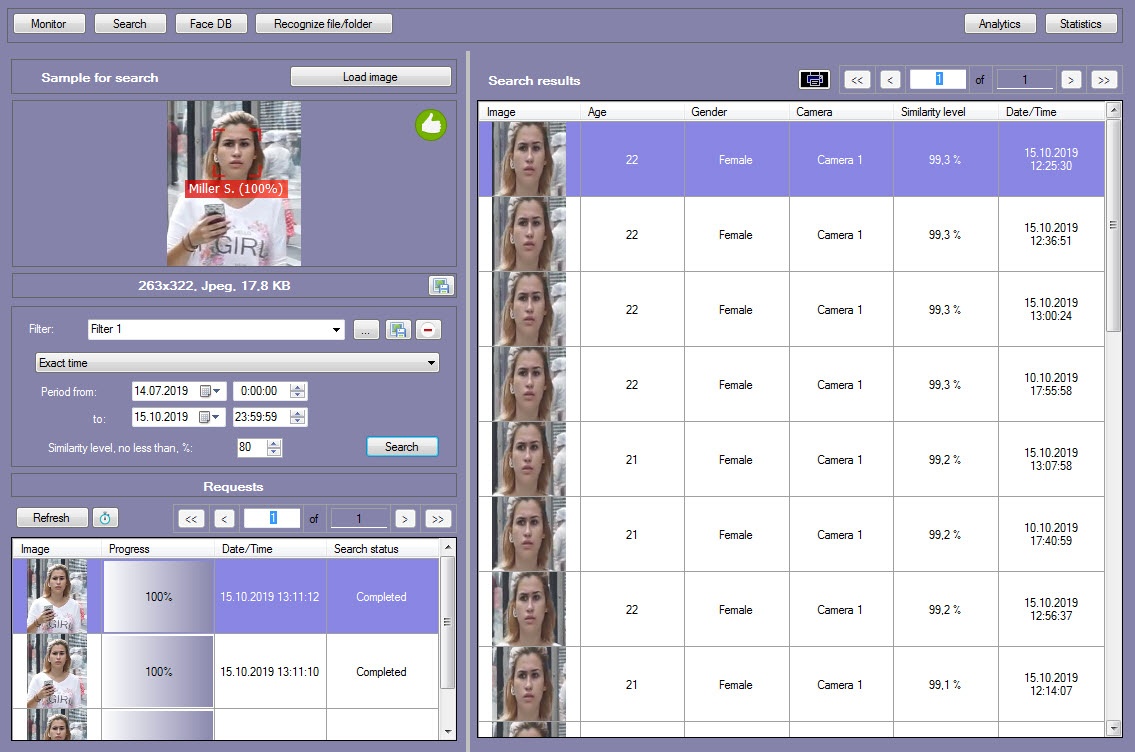Print the search results with the printer icon

(814, 79)
